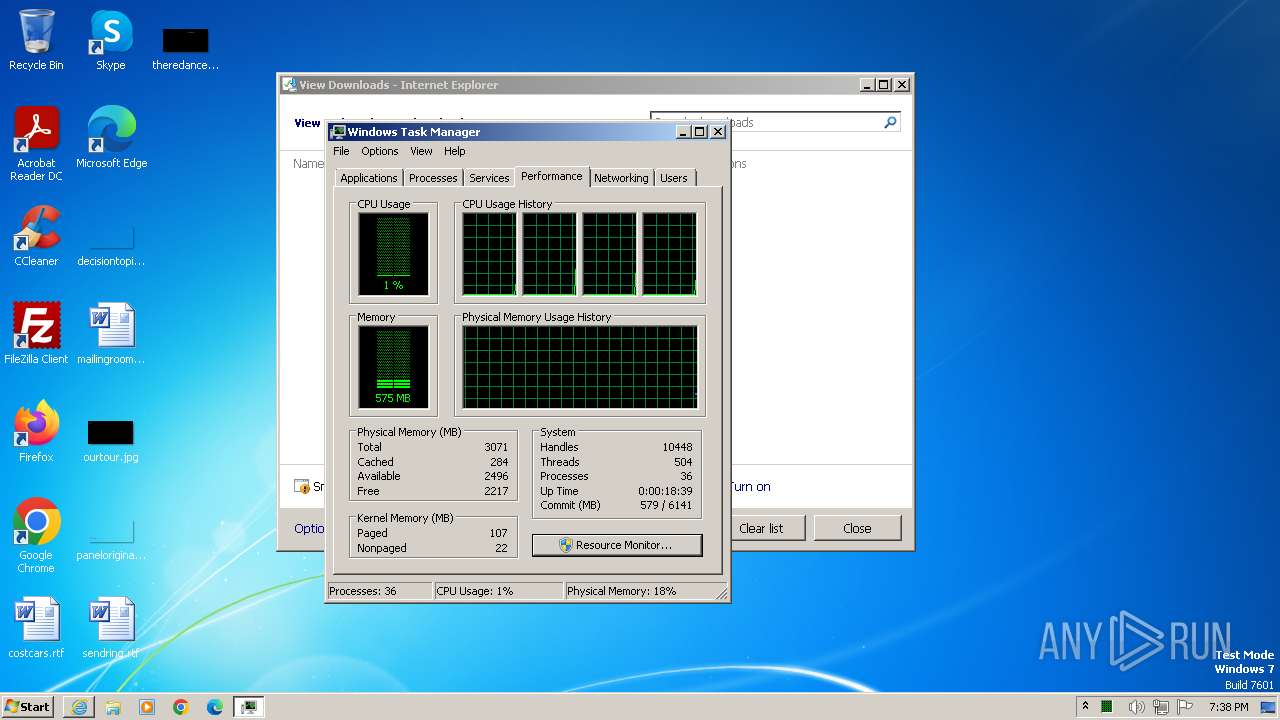Viewport: 1280px width, 720px height.
Task: Click the green CPU meter tray icon
Action: [x=1107, y=707]
